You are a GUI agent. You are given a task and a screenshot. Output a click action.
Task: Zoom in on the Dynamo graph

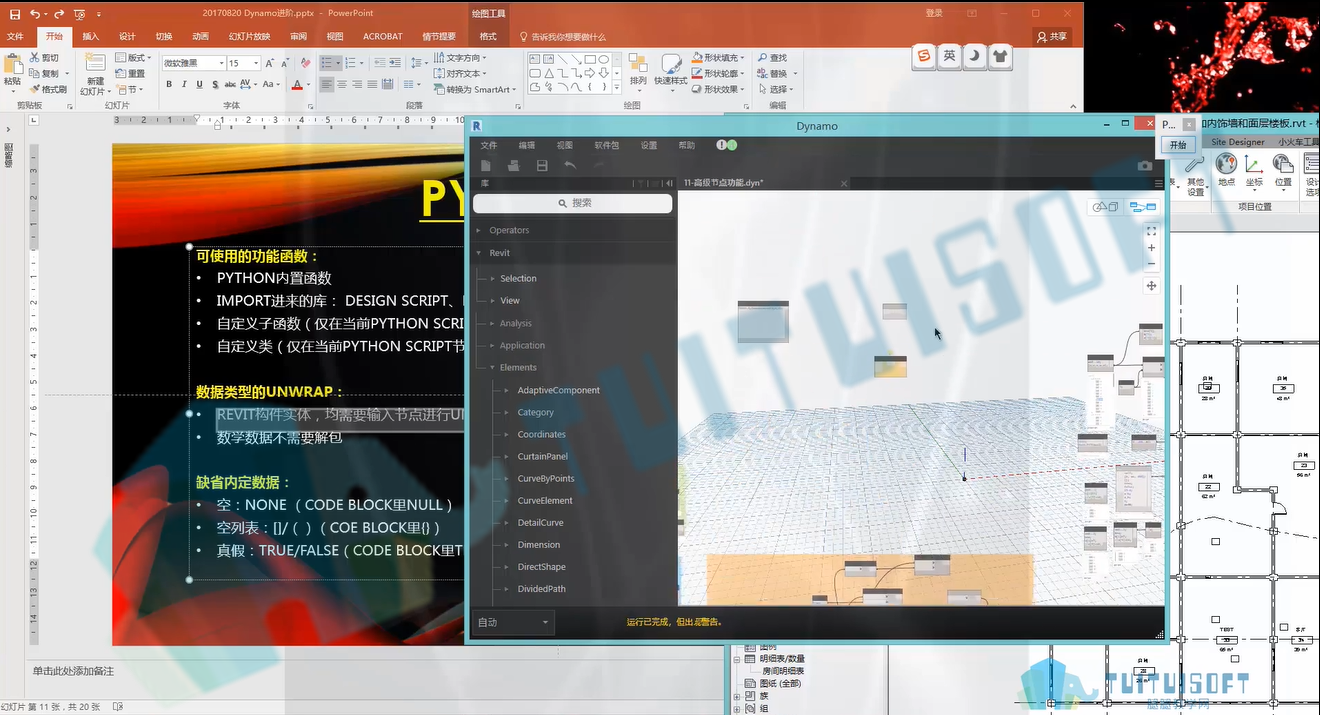pyautogui.click(x=1151, y=248)
